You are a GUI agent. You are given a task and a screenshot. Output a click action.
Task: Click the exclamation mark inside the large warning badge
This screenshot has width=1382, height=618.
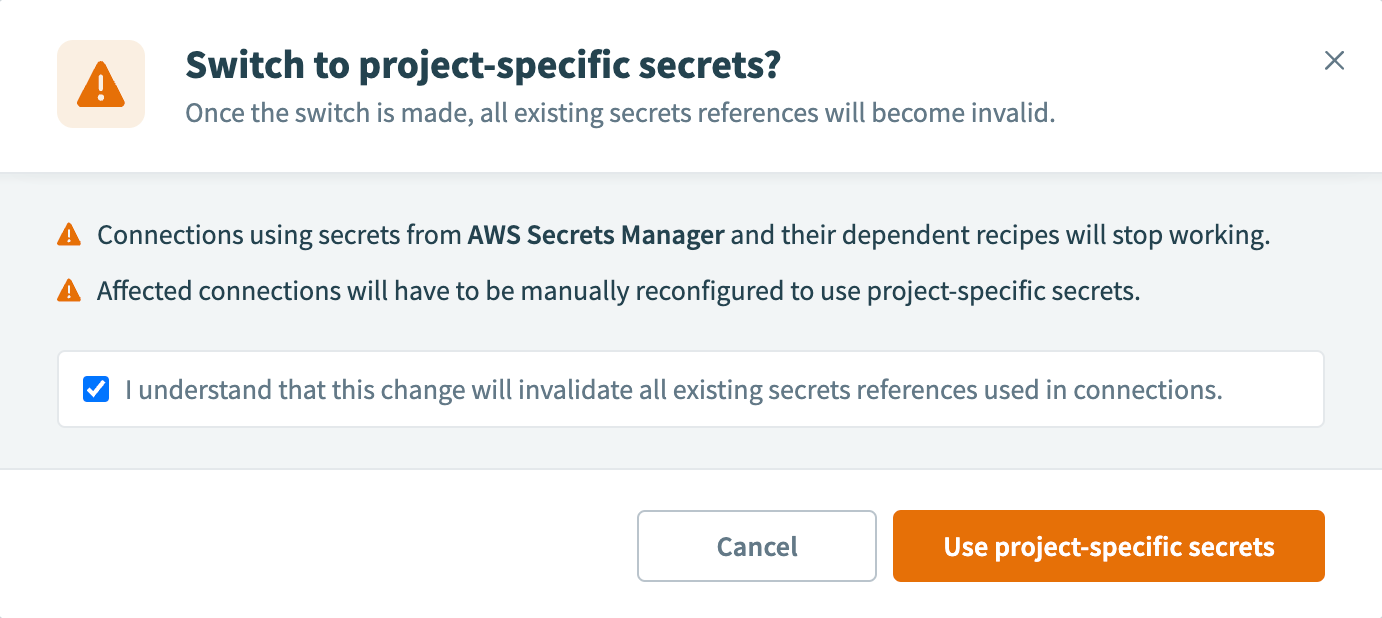point(100,85)
